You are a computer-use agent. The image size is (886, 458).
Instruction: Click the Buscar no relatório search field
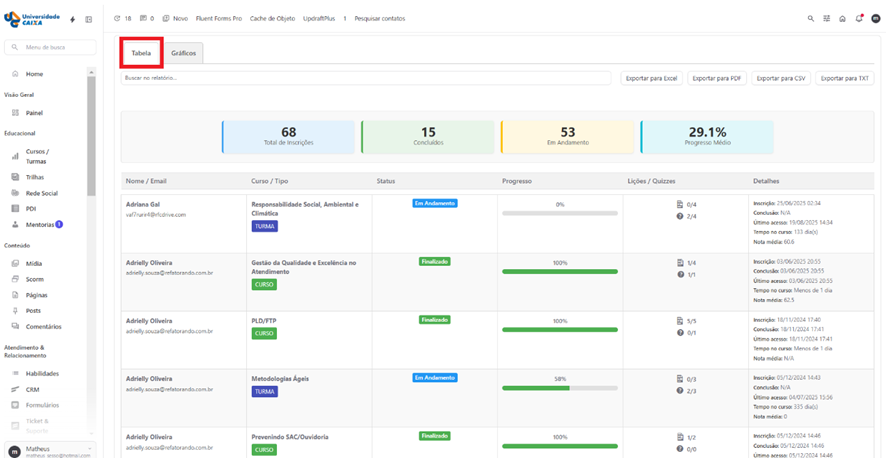tap(365, 78)
